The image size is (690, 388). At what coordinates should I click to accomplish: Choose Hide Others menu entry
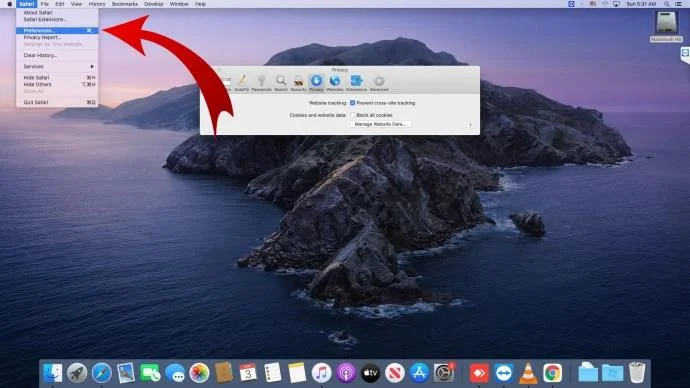pyautogui.click(x=57, y=84)
